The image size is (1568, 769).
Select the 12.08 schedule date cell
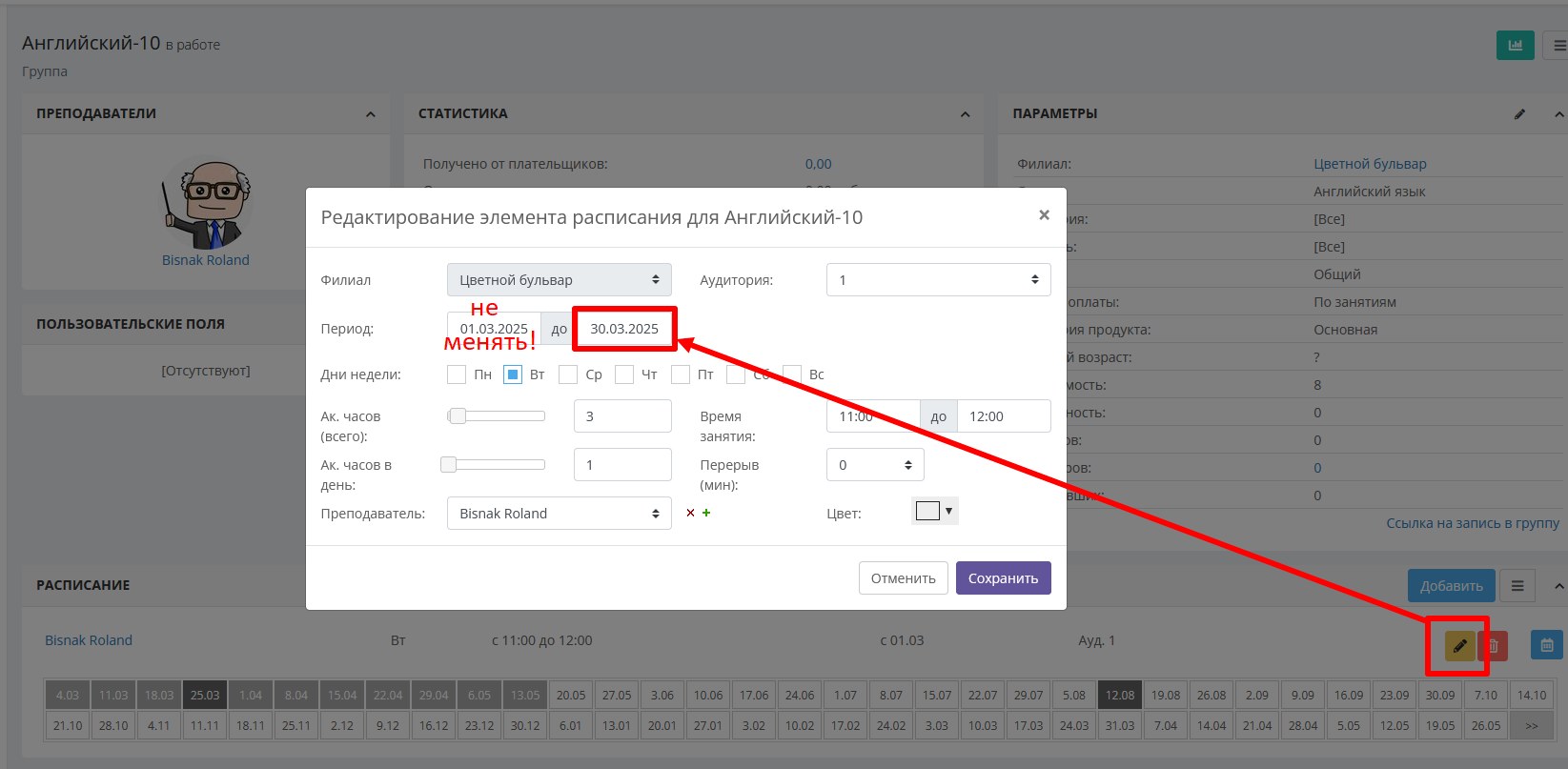pos(1120,696)
